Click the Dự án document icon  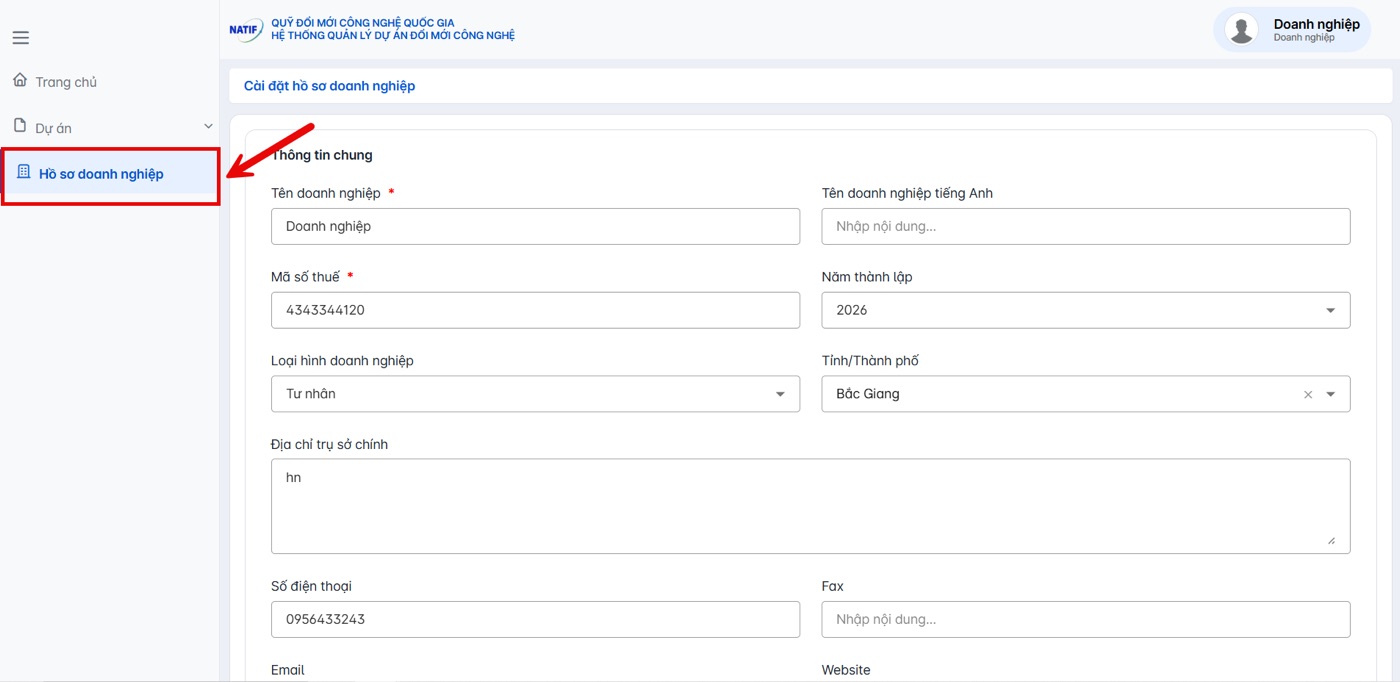pos(20,126)
